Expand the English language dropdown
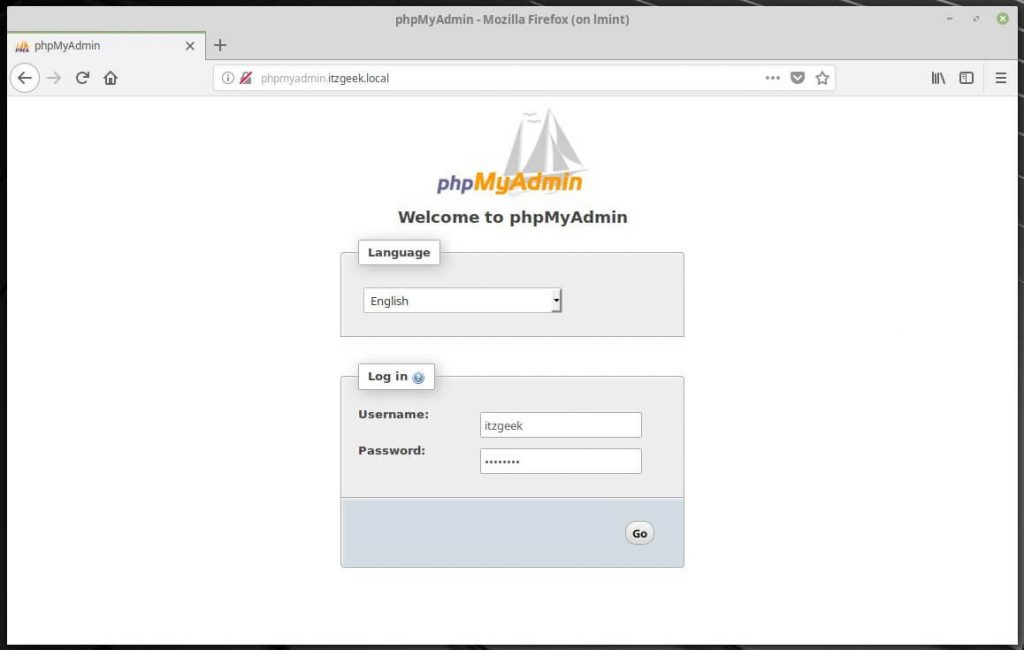This screenshot has width=1024, height=650. (x=462, y=301)
